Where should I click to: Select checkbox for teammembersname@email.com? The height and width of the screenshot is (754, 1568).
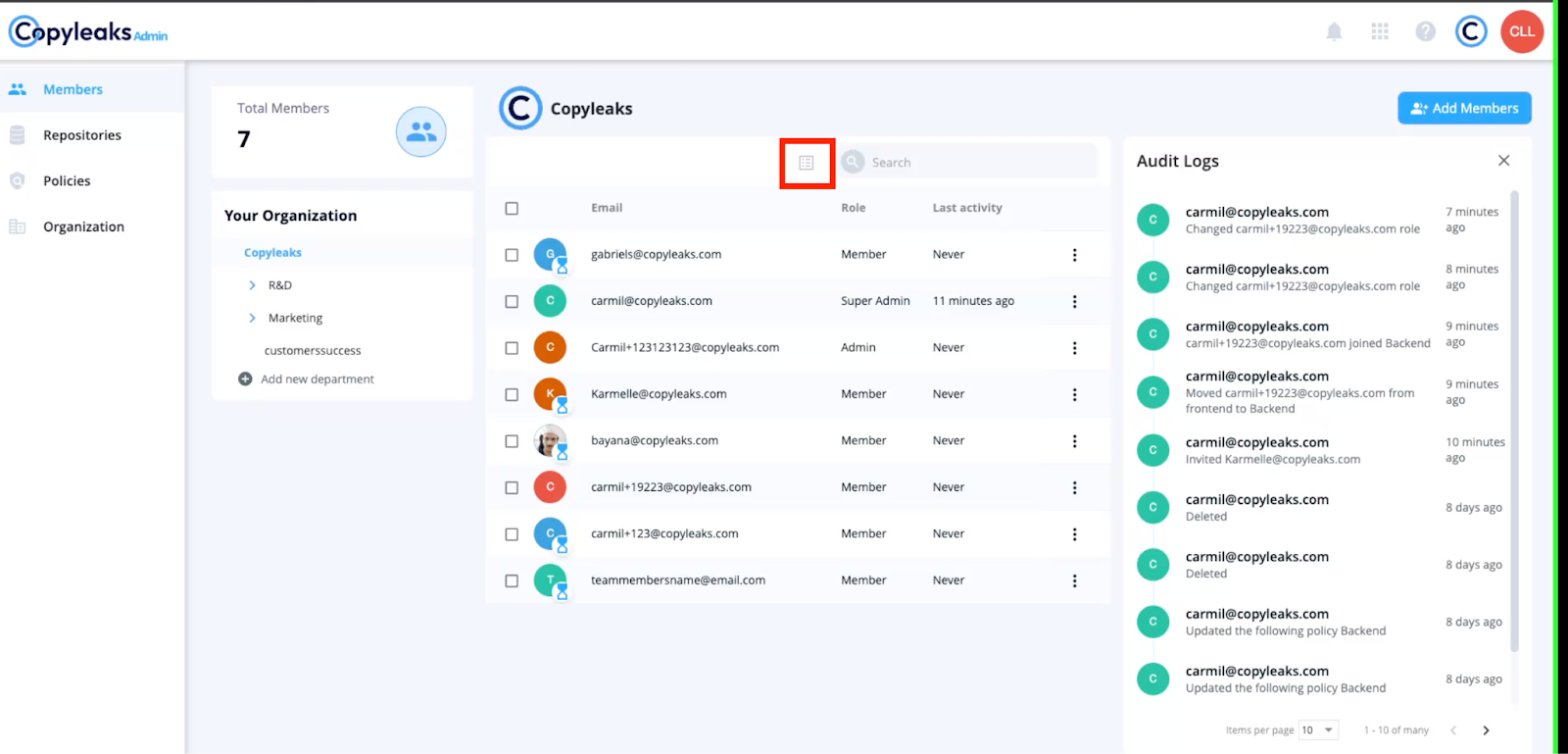pyautogui.click(x=512, y=581)
